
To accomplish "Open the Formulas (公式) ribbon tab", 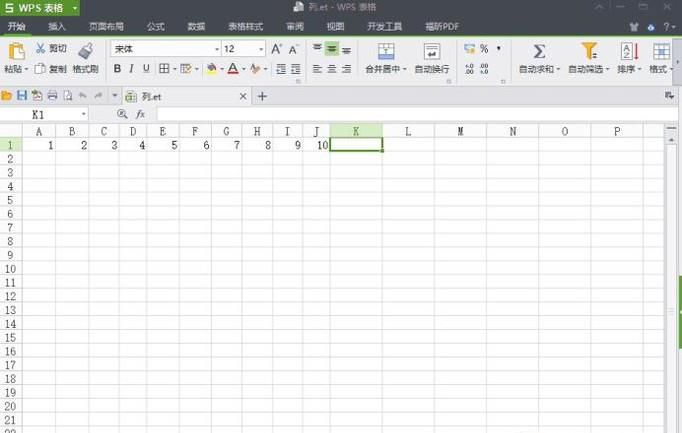I will pyautogui.click(x=155, y=26).
